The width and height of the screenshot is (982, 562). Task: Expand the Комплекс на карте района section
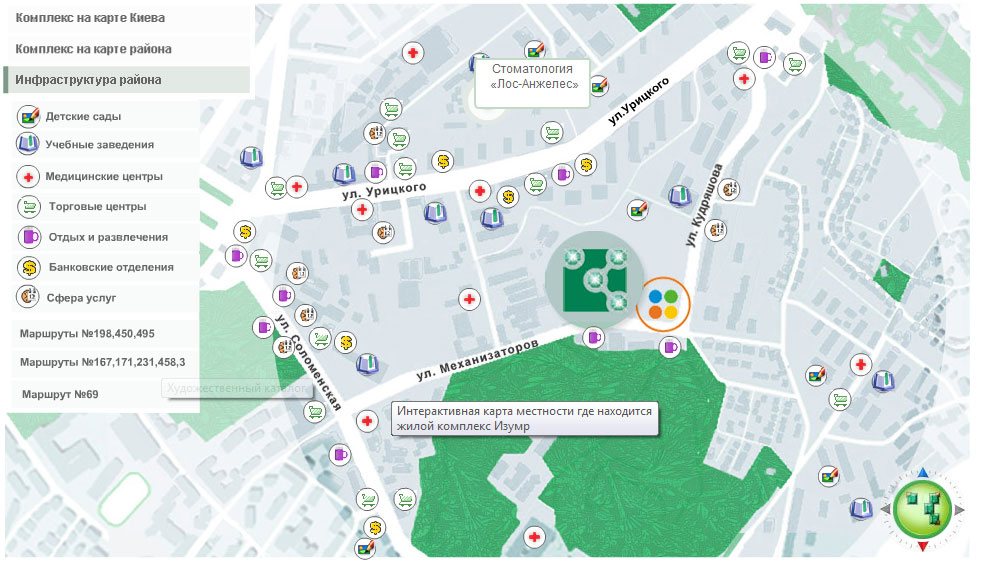pos(93,49)
